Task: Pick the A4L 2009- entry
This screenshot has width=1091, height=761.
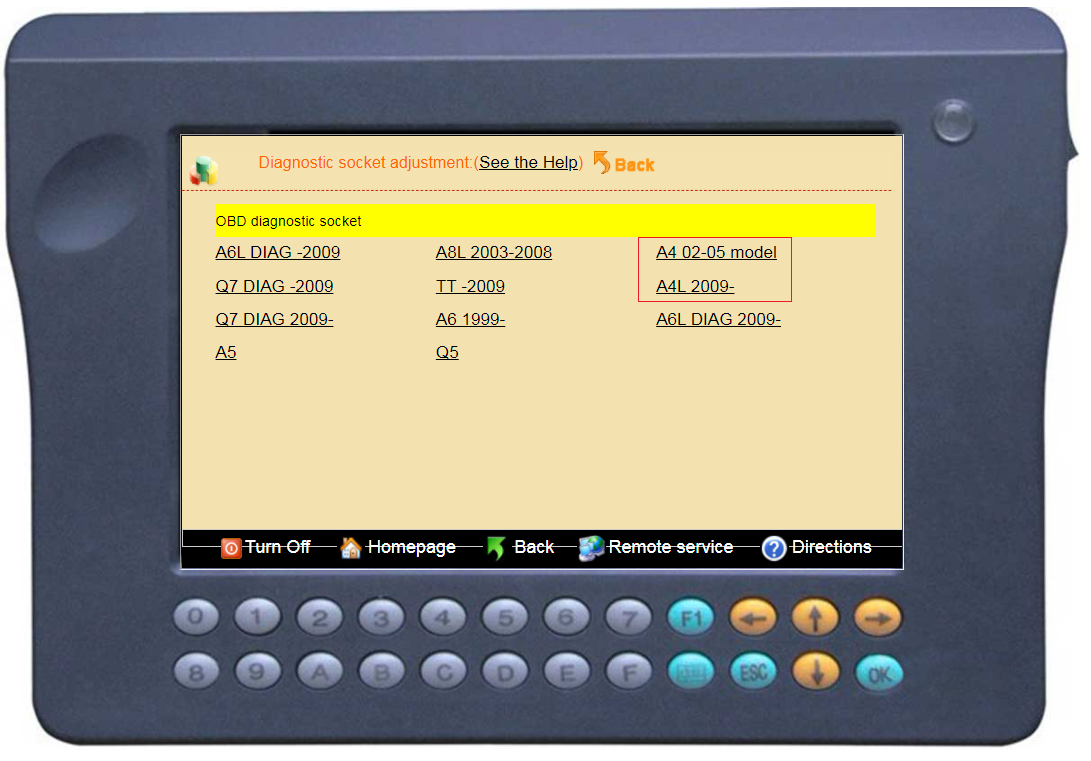Action: (x=695, y=287)
